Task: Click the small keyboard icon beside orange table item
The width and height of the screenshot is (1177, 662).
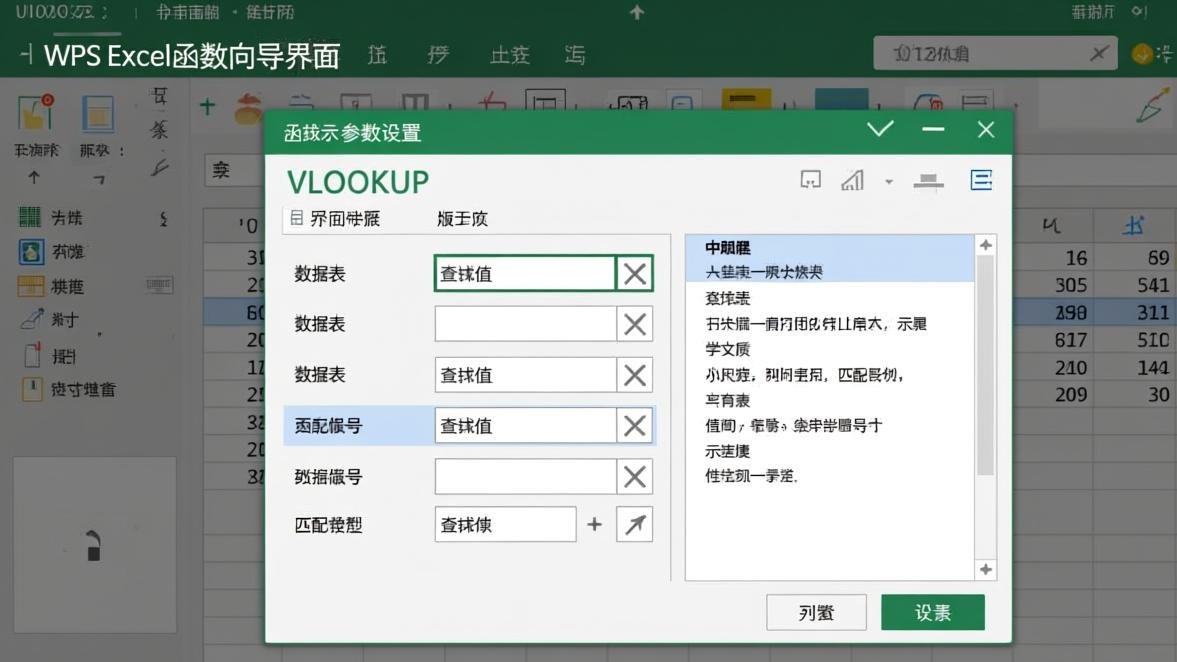Action: coord(159,285)
